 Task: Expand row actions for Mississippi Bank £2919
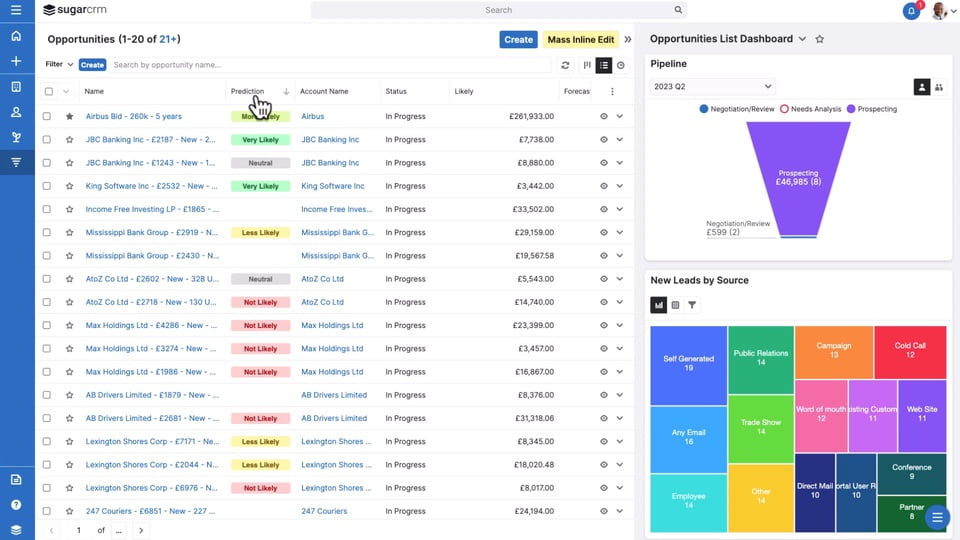tap(620, 233)
